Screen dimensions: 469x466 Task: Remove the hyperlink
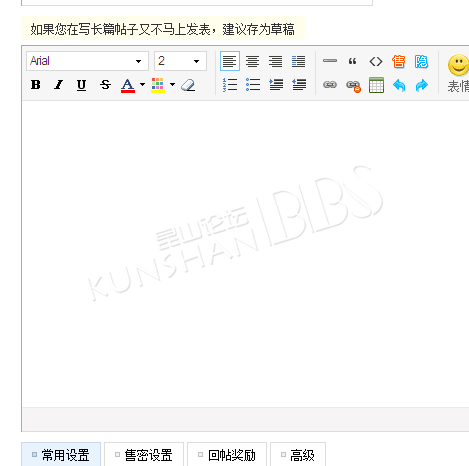(x=353, y=86)
